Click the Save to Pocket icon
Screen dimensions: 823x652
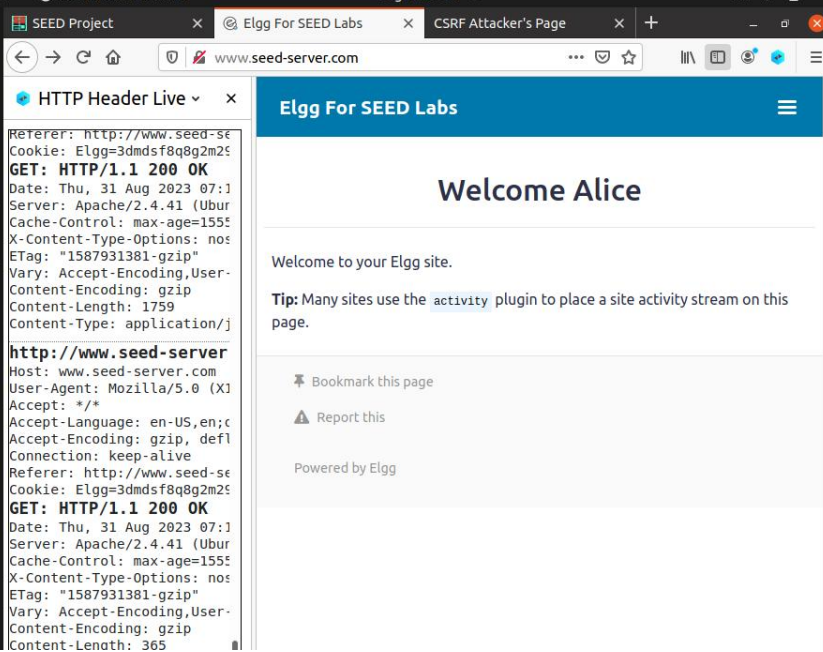601,57
